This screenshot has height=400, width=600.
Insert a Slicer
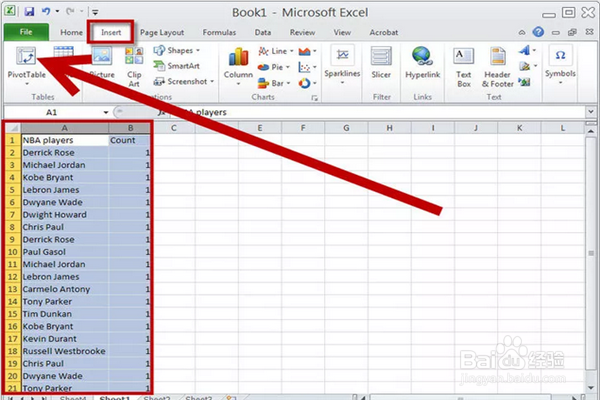(381, 62)
